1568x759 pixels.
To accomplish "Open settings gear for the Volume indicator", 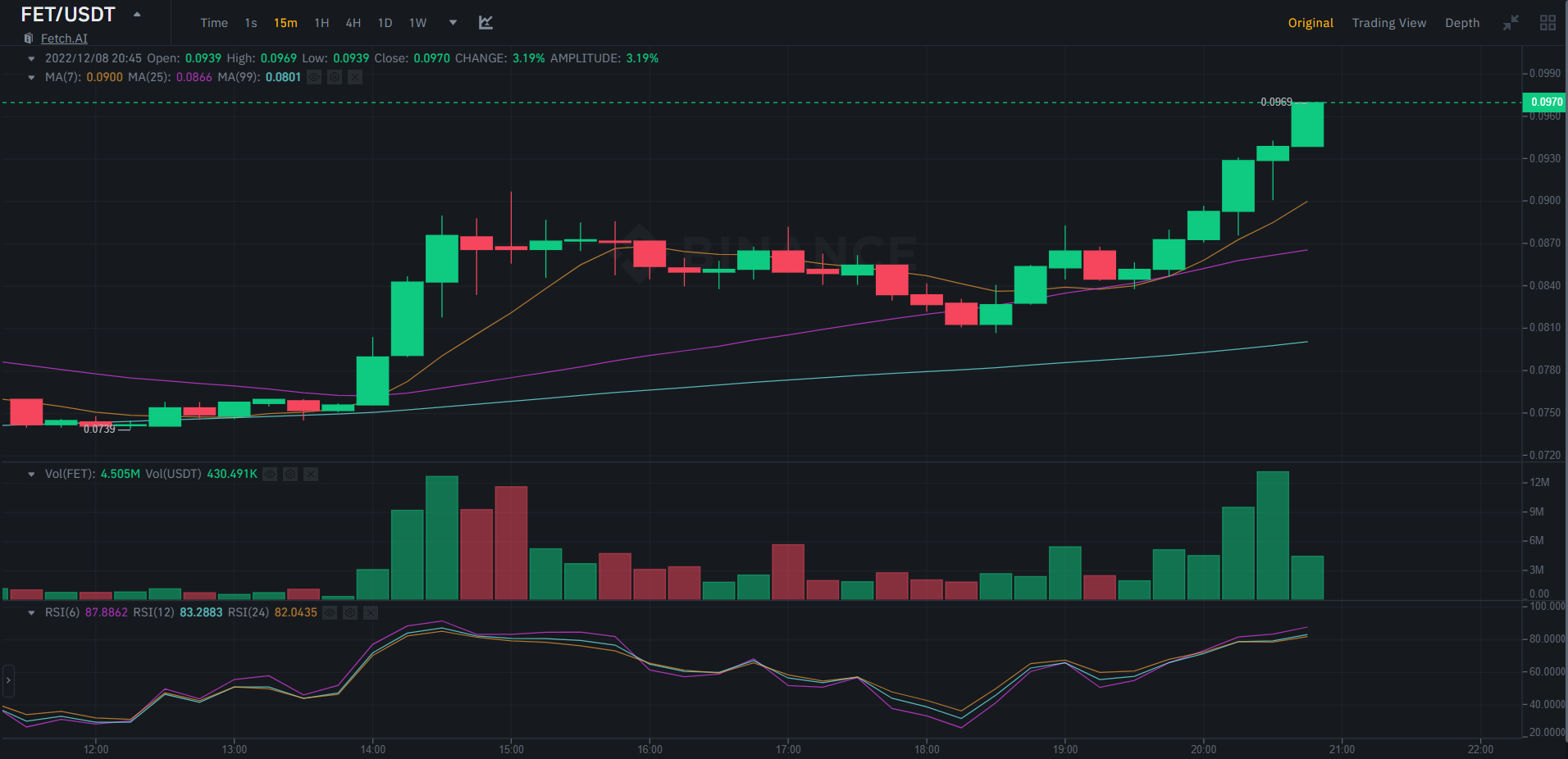I will coord(290,474).
